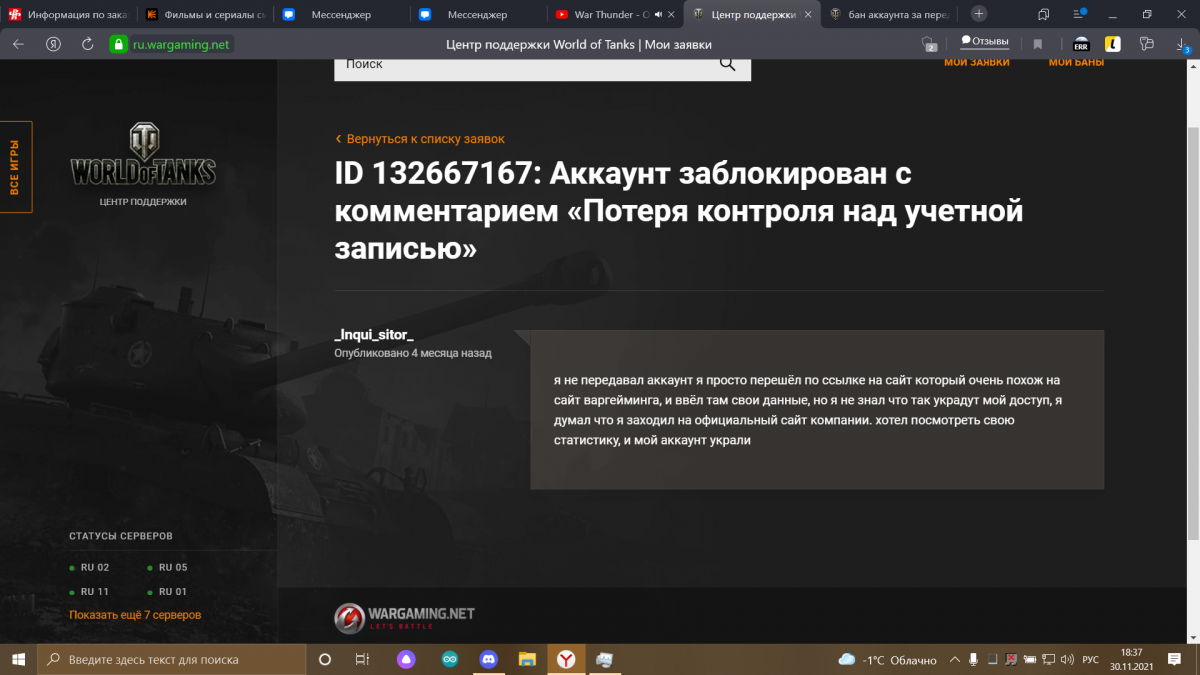Click the 'Отзывы' reviews button

pyautogui.click(x=985, y=42)
